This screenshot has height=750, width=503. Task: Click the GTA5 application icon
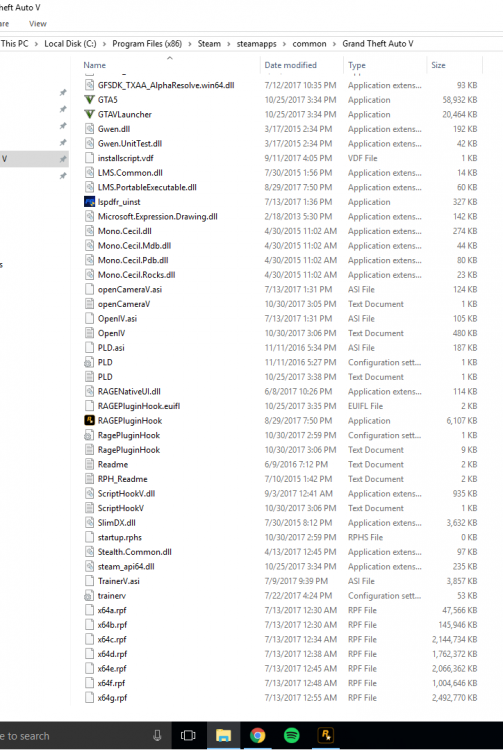click(89, 99)
